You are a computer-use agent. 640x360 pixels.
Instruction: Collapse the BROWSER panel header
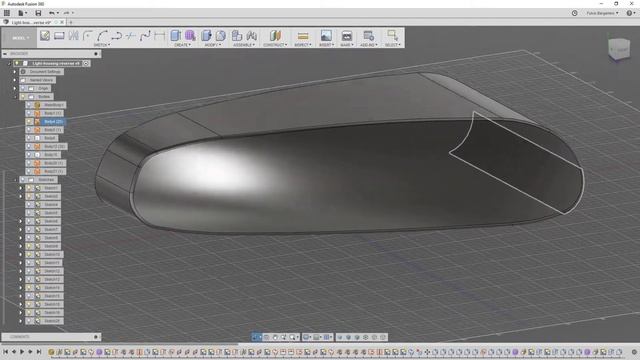point(5,53)
